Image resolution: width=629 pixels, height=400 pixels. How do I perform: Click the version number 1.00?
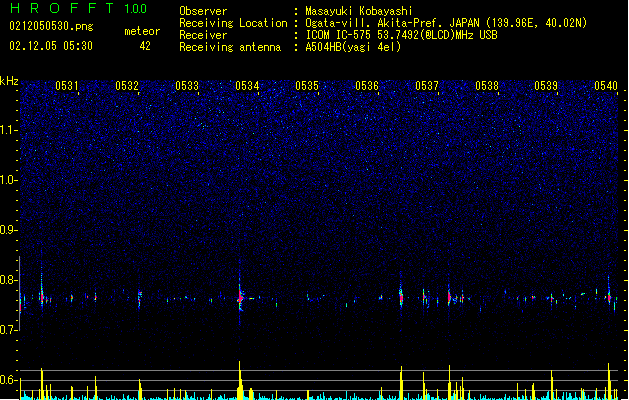click(x=136, y=9)
